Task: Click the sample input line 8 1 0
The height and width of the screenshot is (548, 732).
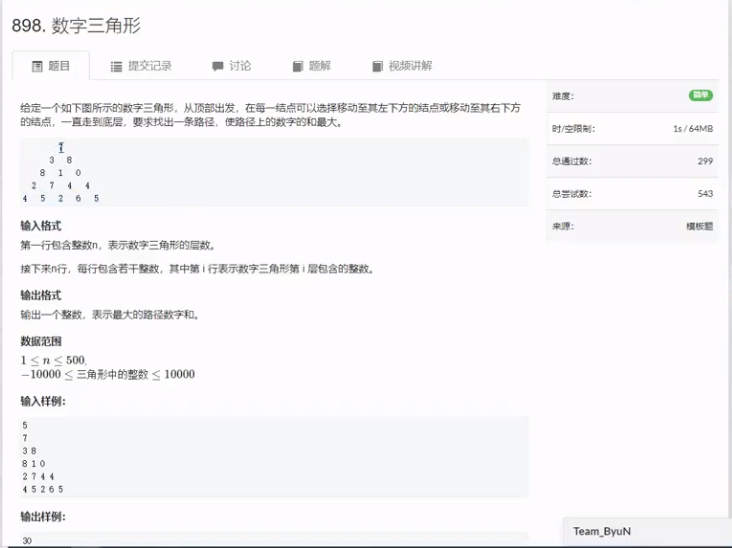Action: (x=34, y=464)
